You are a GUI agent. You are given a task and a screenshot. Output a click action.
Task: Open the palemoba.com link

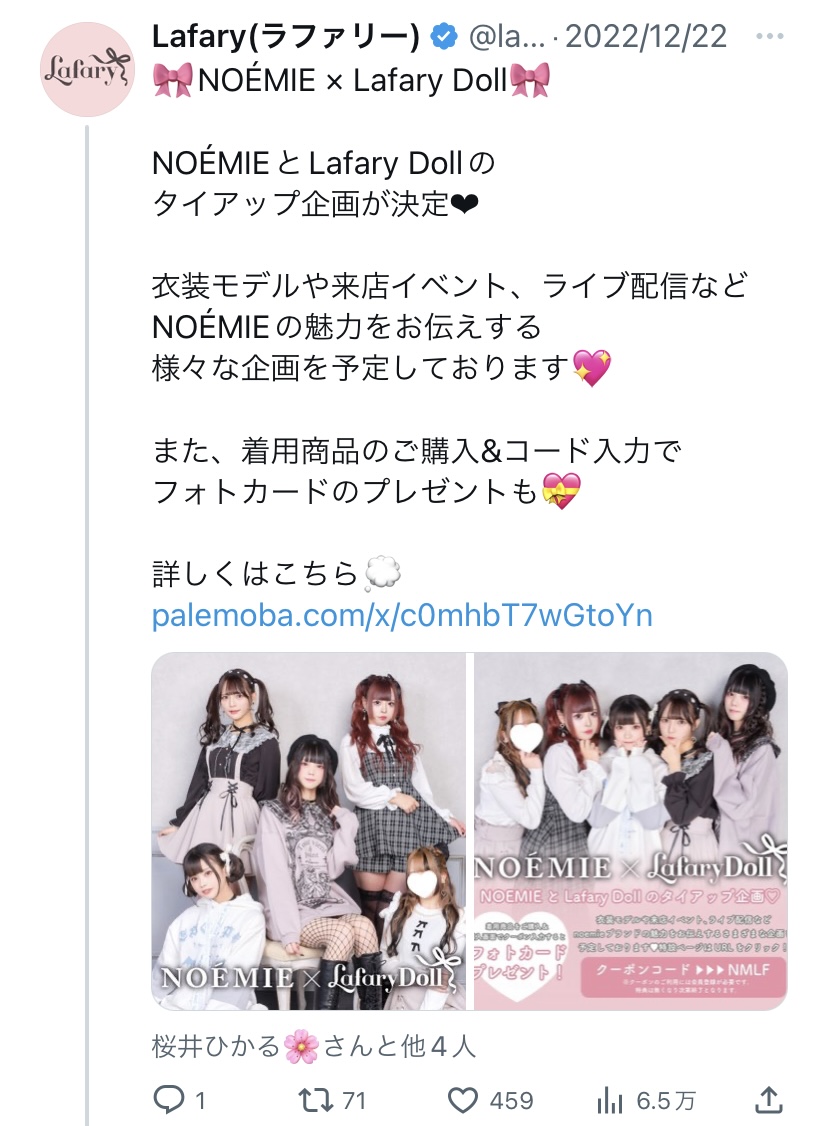click(x=402, y=615)
